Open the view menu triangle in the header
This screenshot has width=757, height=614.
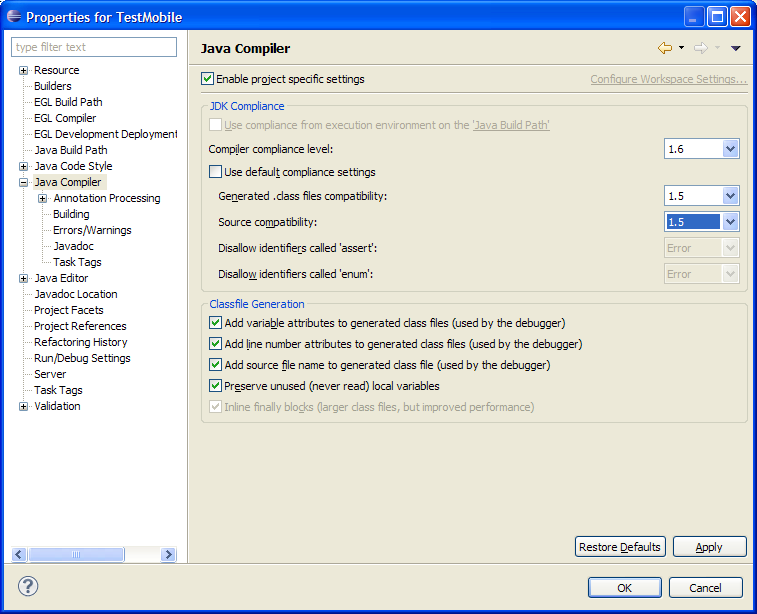tap(735, 48)
